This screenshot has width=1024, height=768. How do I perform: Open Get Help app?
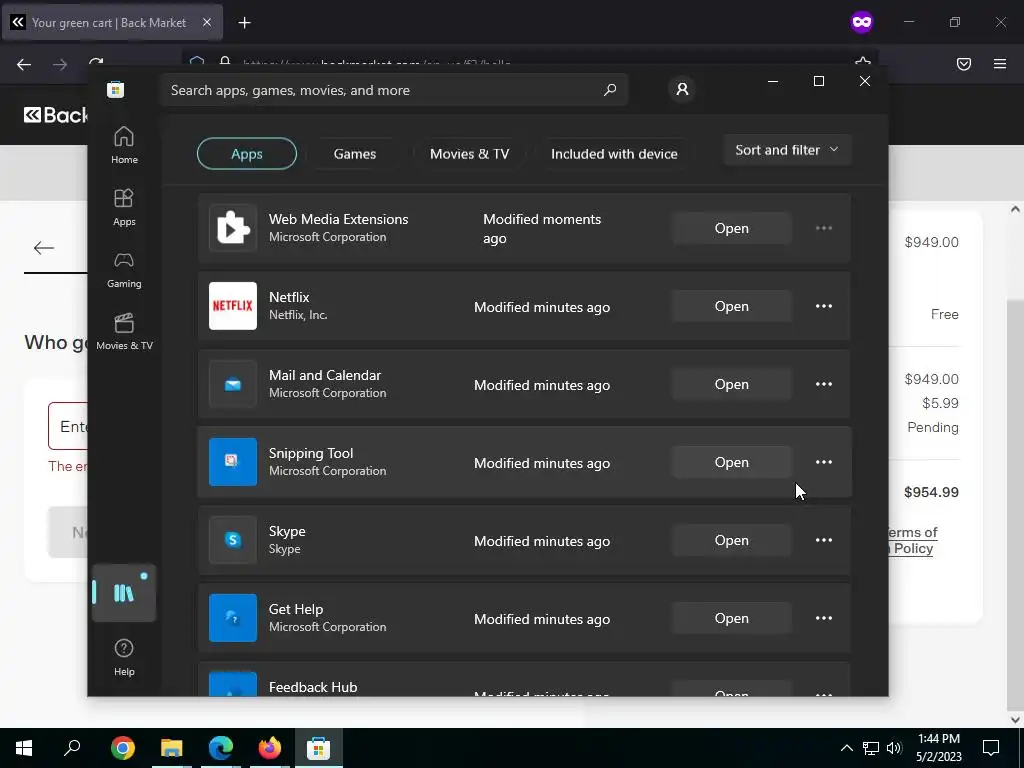(731, 618)
